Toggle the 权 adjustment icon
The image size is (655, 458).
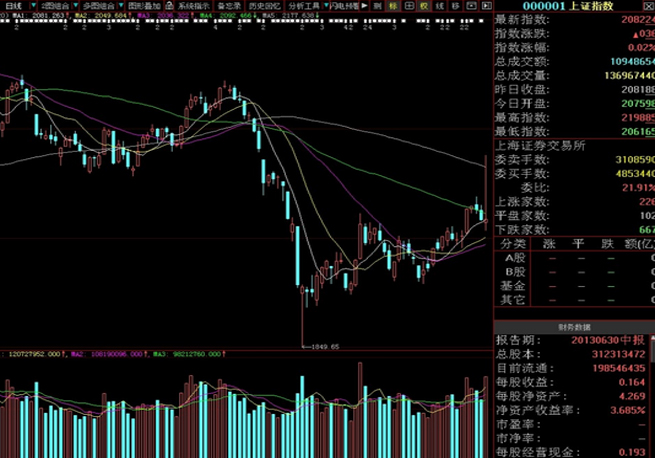(425, 6)
